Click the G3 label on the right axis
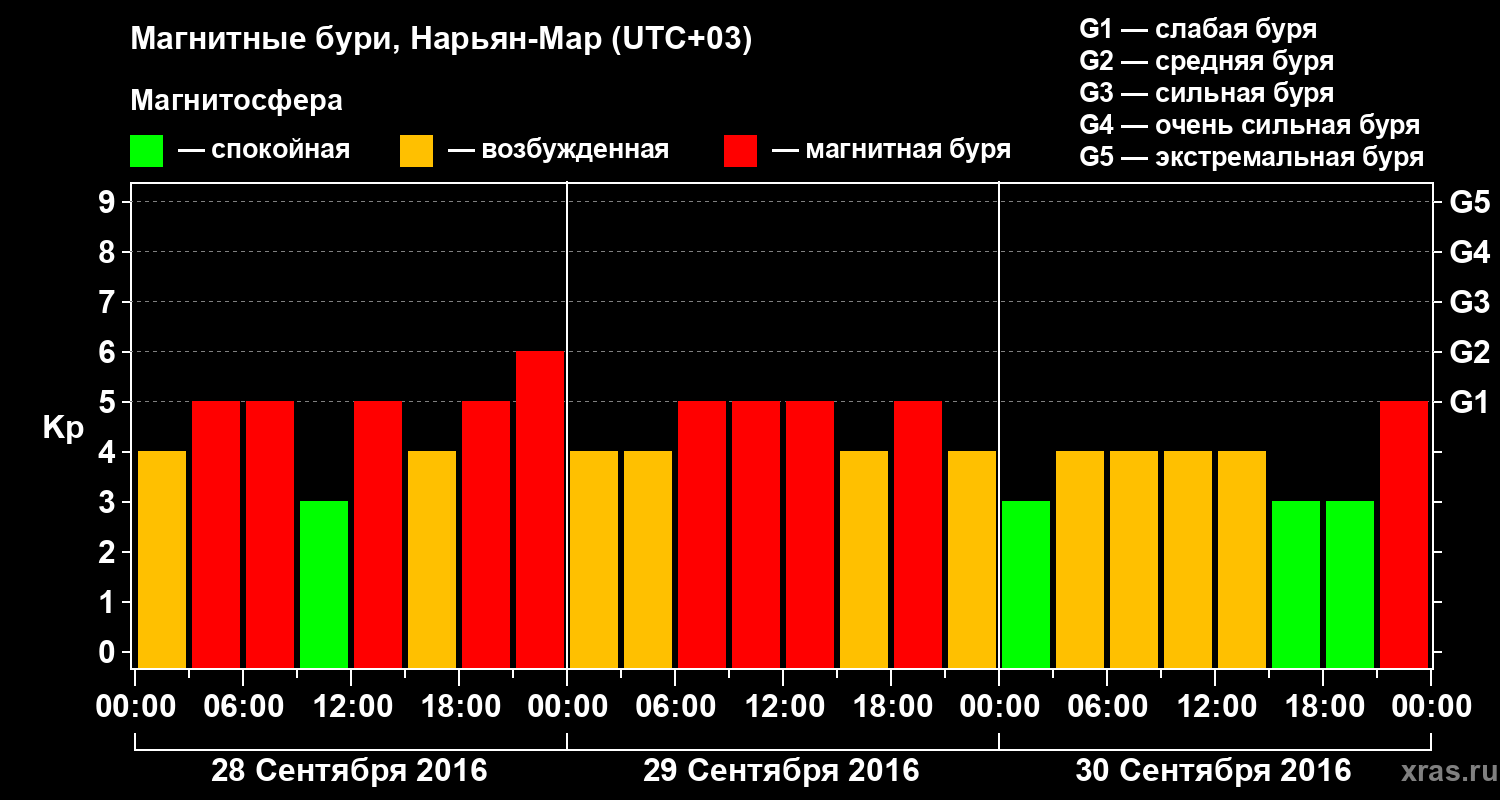1500x800 pixels. point(1469,302)
